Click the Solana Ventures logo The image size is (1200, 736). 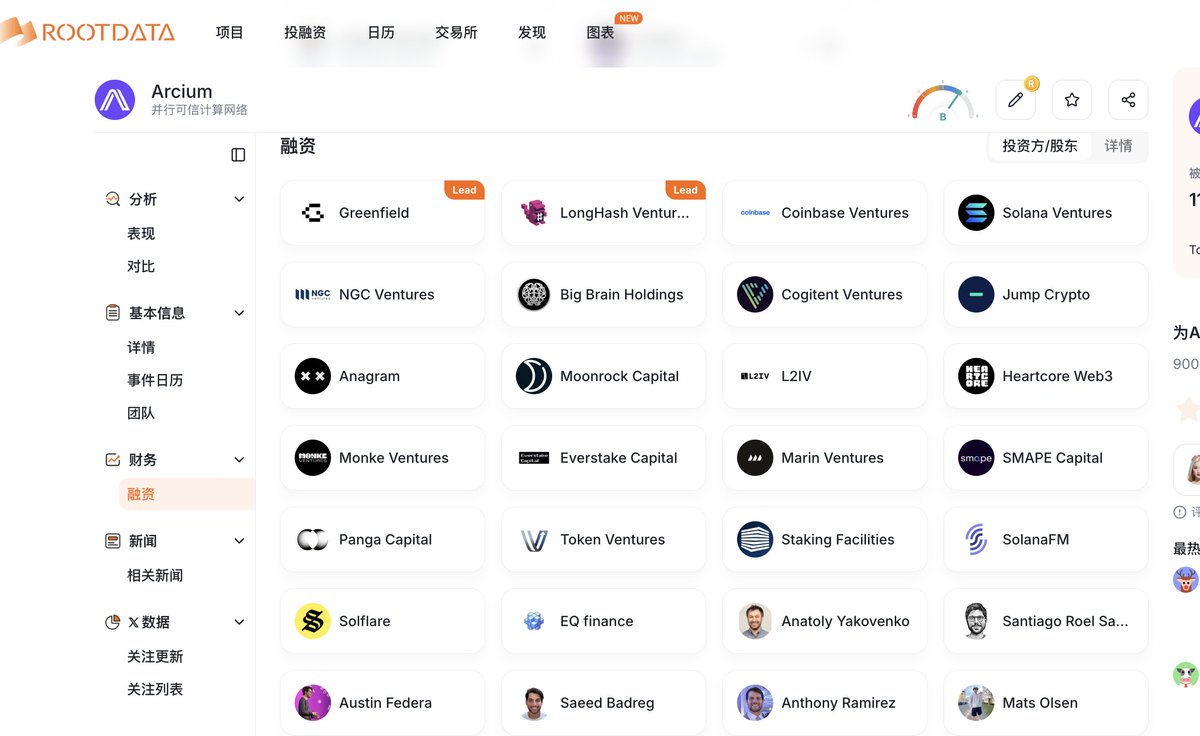coord(976,213)
